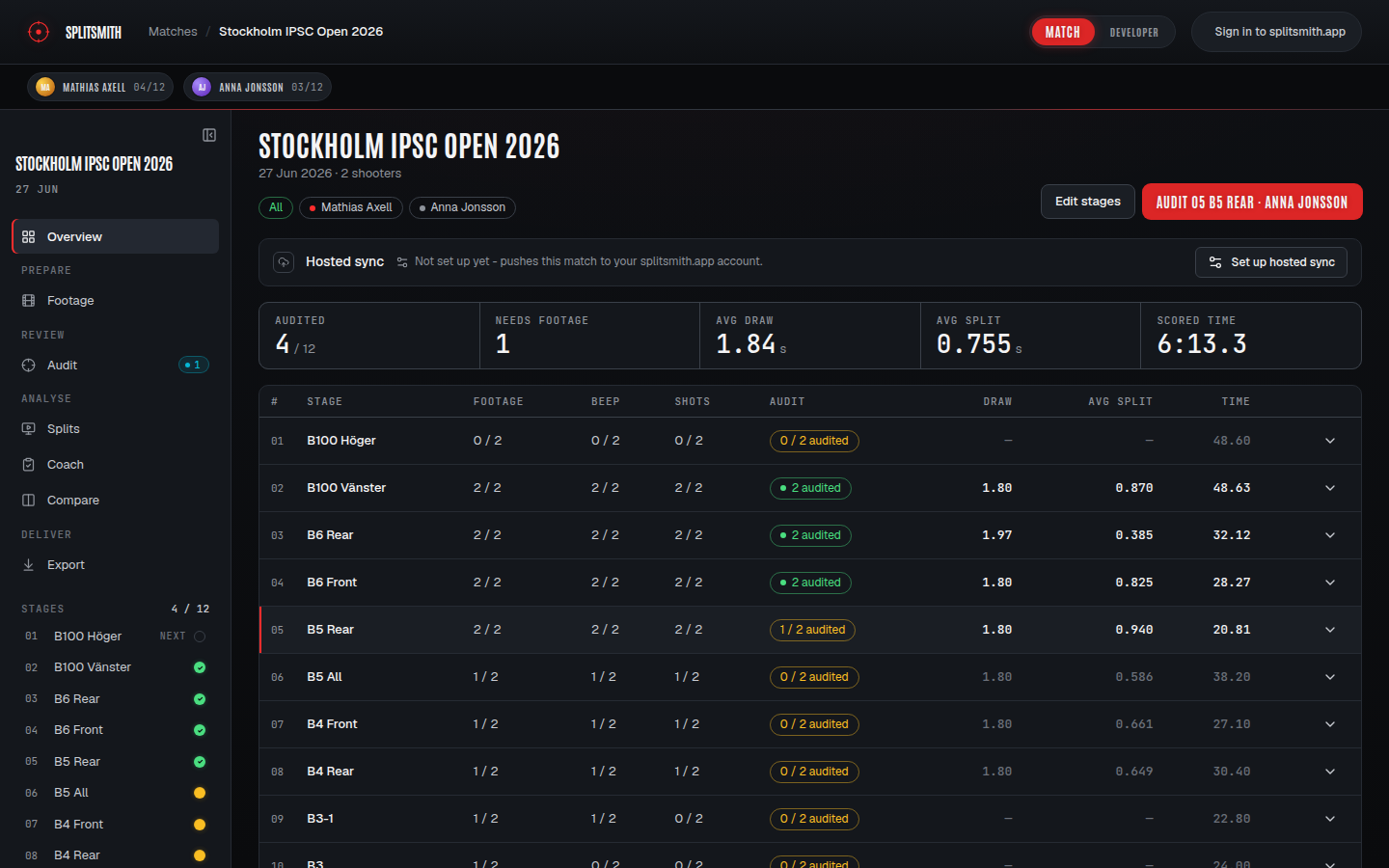
Task: Expand the B100 Vänster stage row chevron
Action: tap(1330, 488)
